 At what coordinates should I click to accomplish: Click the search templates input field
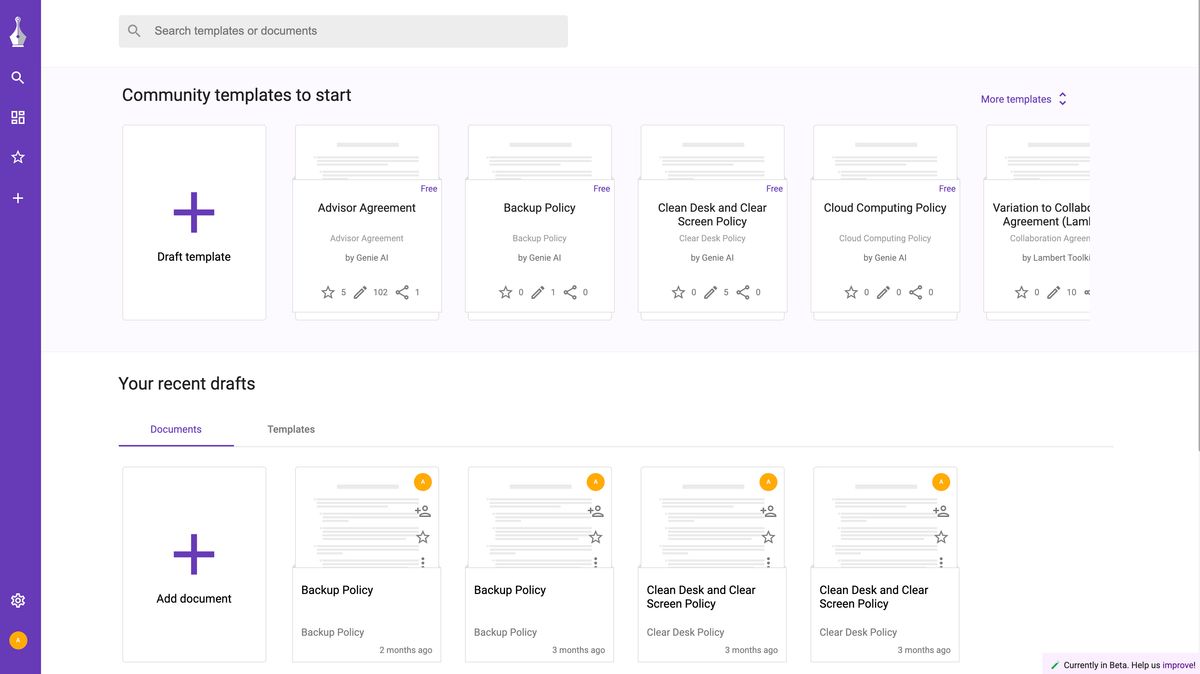pos(342,30)
